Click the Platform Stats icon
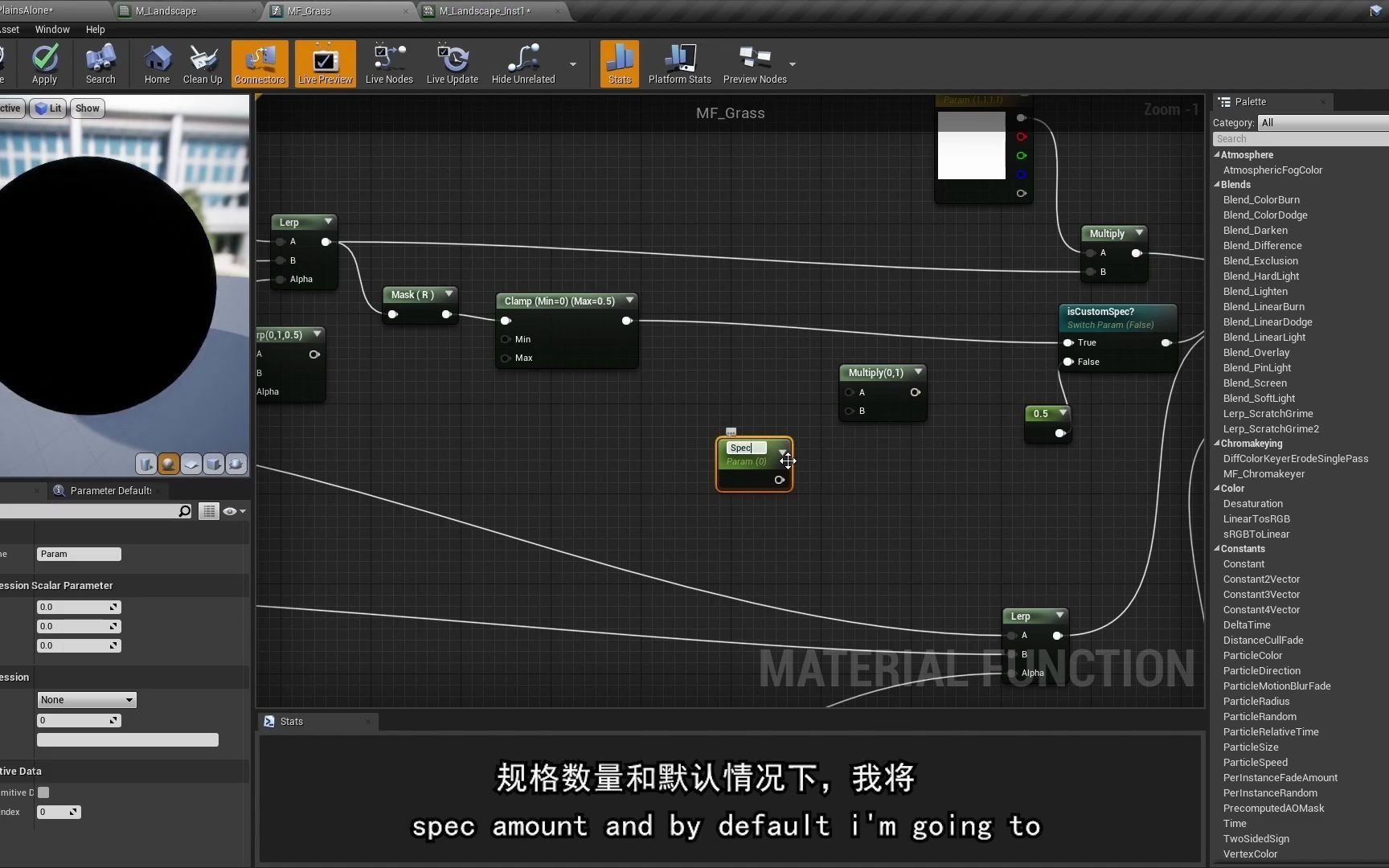 coord(679,64)
